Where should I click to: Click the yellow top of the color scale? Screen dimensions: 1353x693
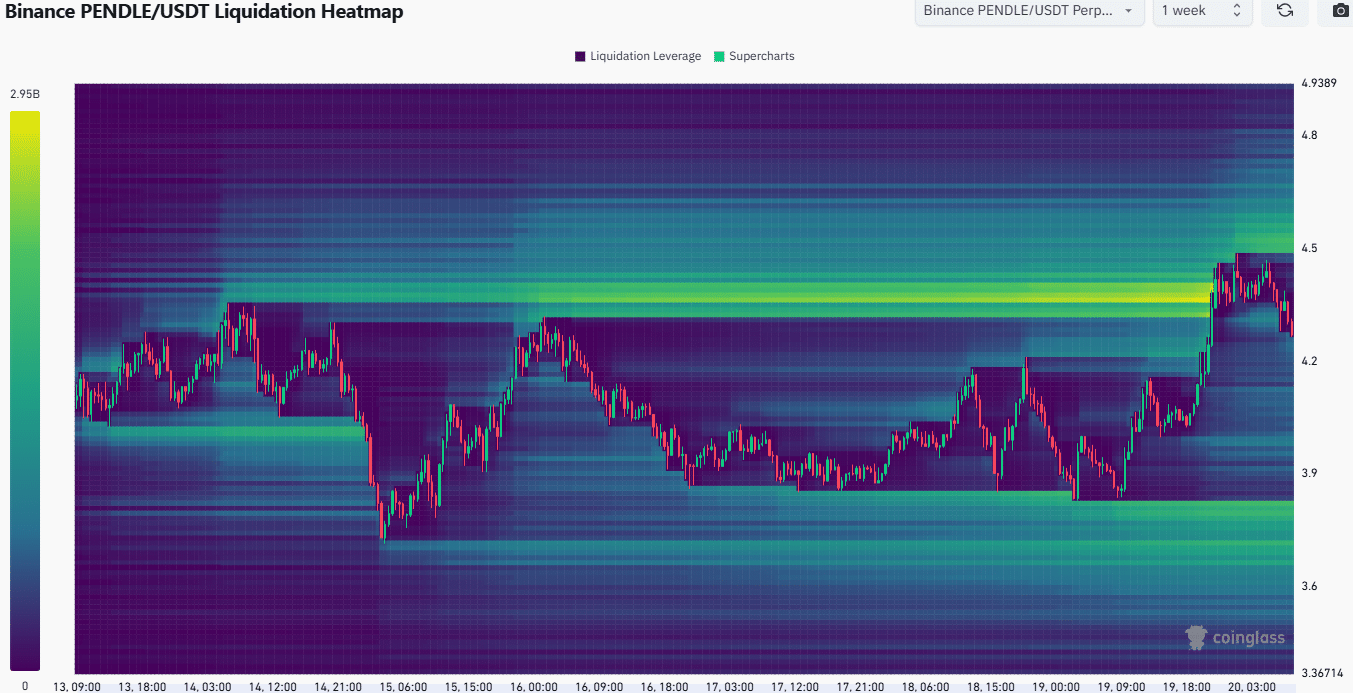[25, 118]
